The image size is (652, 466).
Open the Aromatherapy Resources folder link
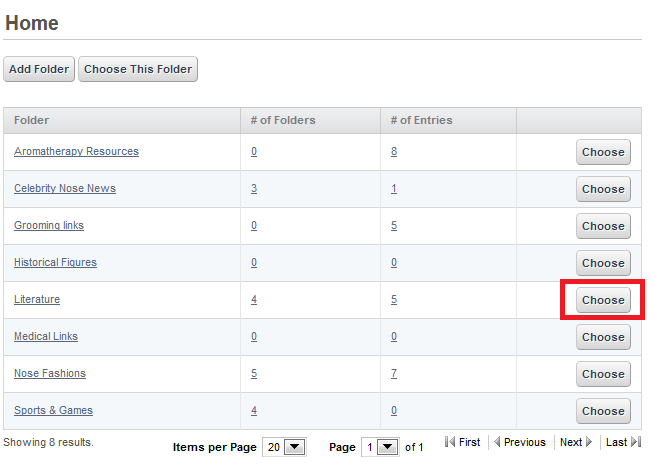pos(77,151)
